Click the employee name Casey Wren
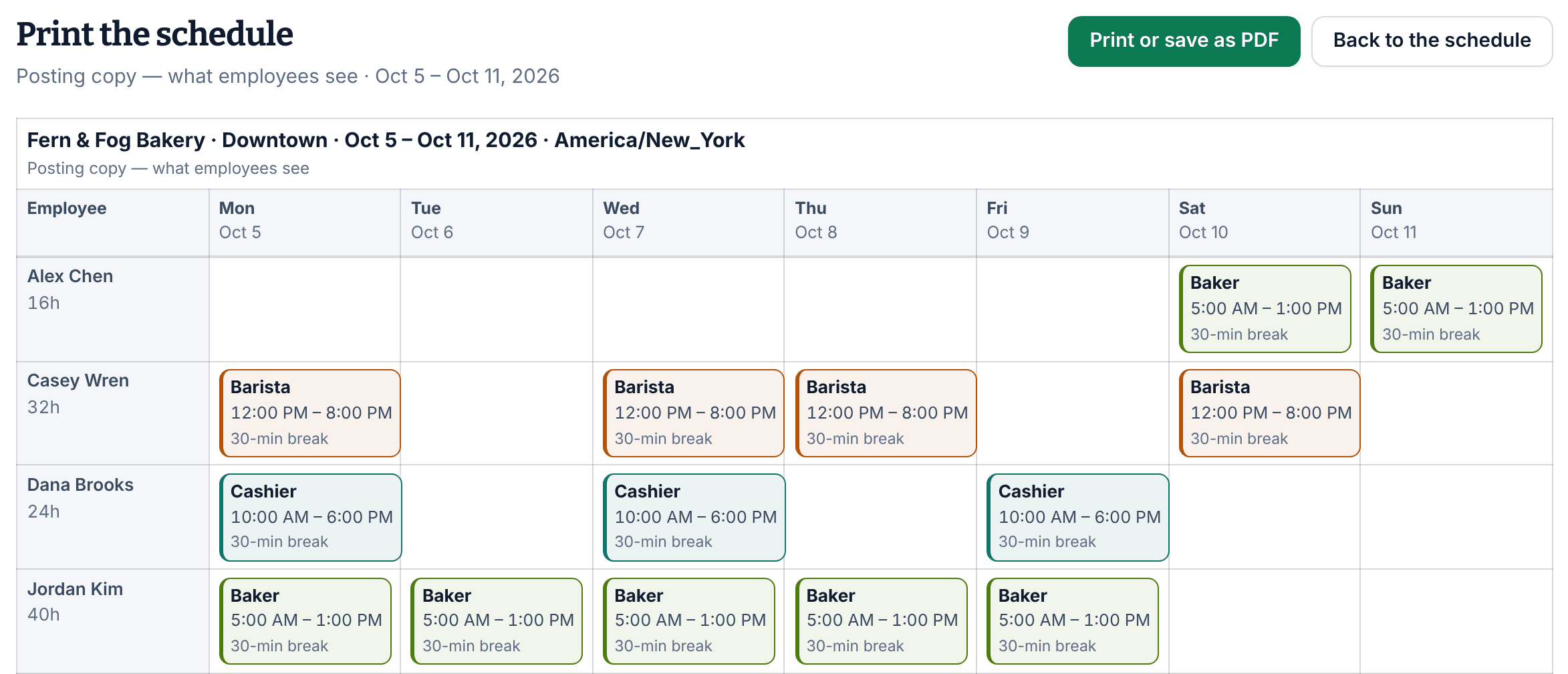The width and height of the screenshot is (1568, 674). (78, 380)
